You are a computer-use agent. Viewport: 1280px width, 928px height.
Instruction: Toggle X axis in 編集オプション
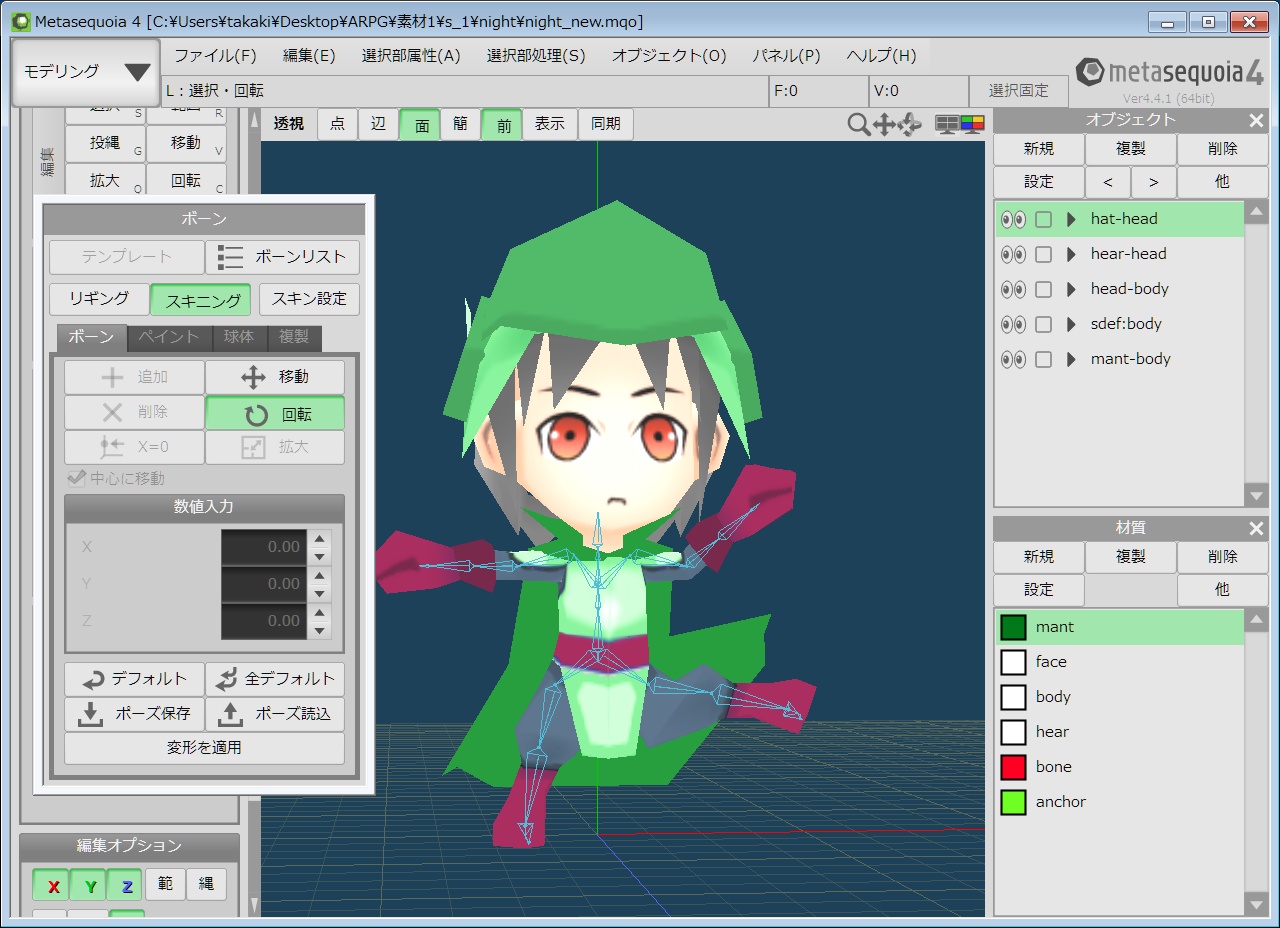pos(53,886)
